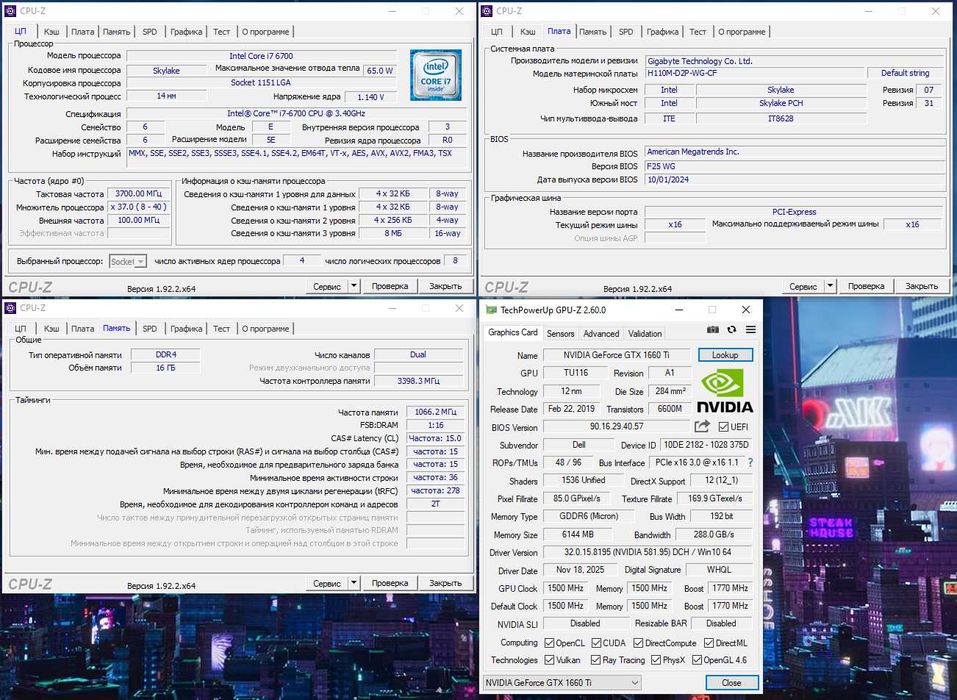
Task: Expand Сервис dropdown arrow in CPU window
Action: click(353, 286)
